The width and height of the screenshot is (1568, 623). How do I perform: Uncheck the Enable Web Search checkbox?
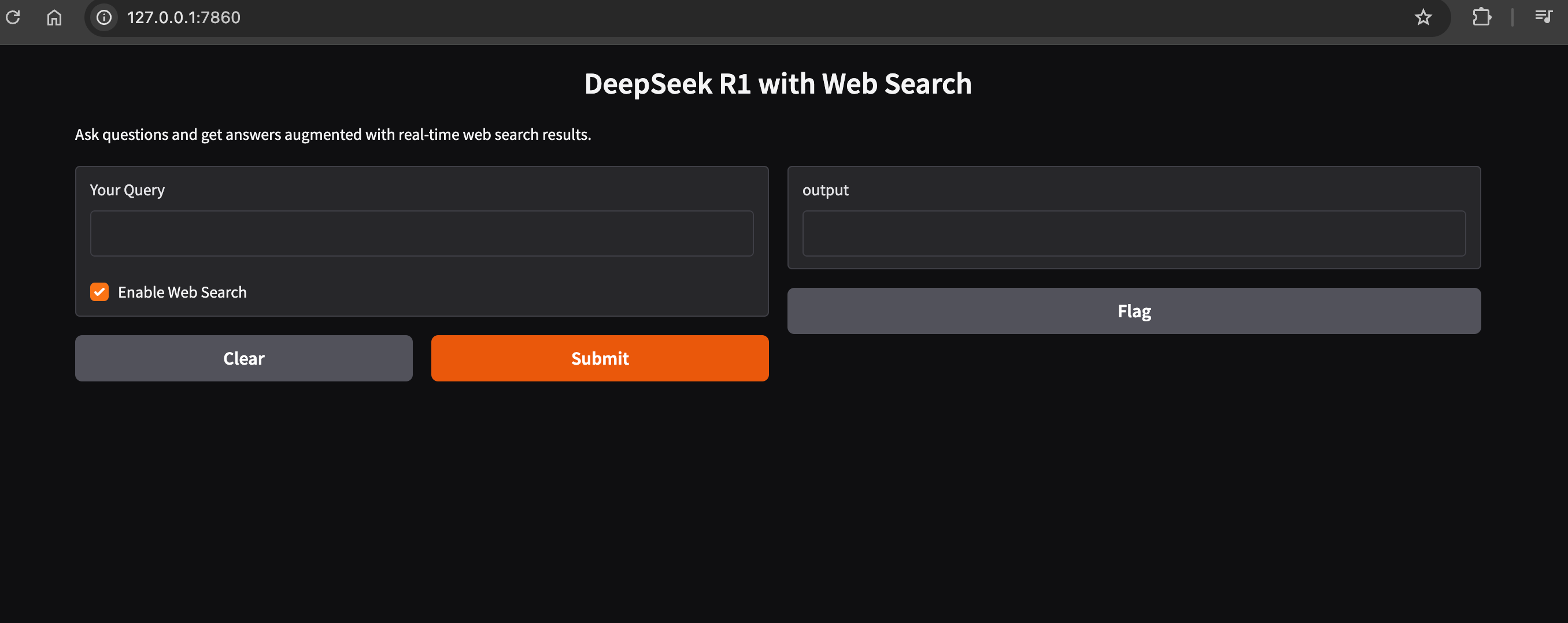coord(99,292)
